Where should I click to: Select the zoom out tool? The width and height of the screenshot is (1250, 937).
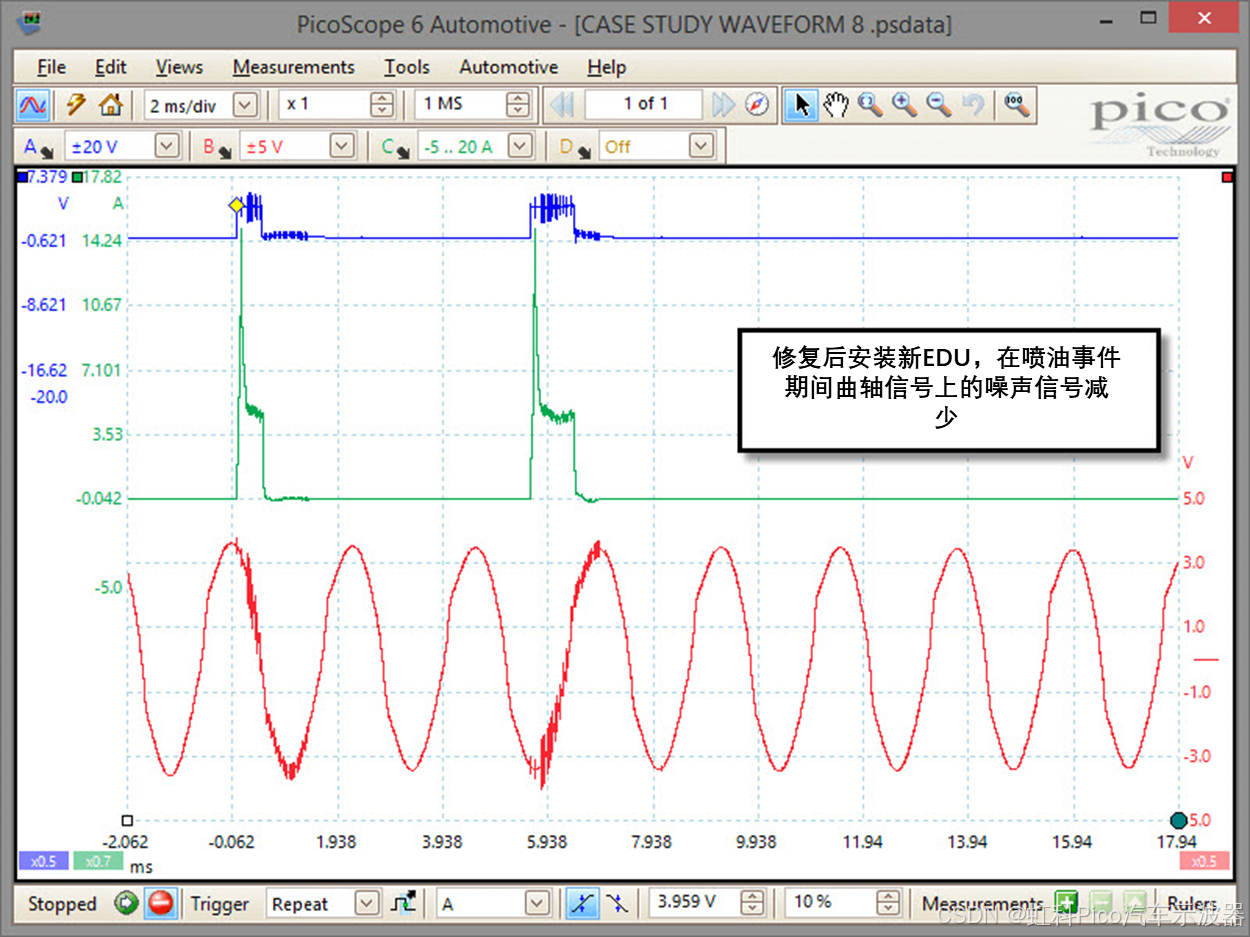click(x=938, y=104)
